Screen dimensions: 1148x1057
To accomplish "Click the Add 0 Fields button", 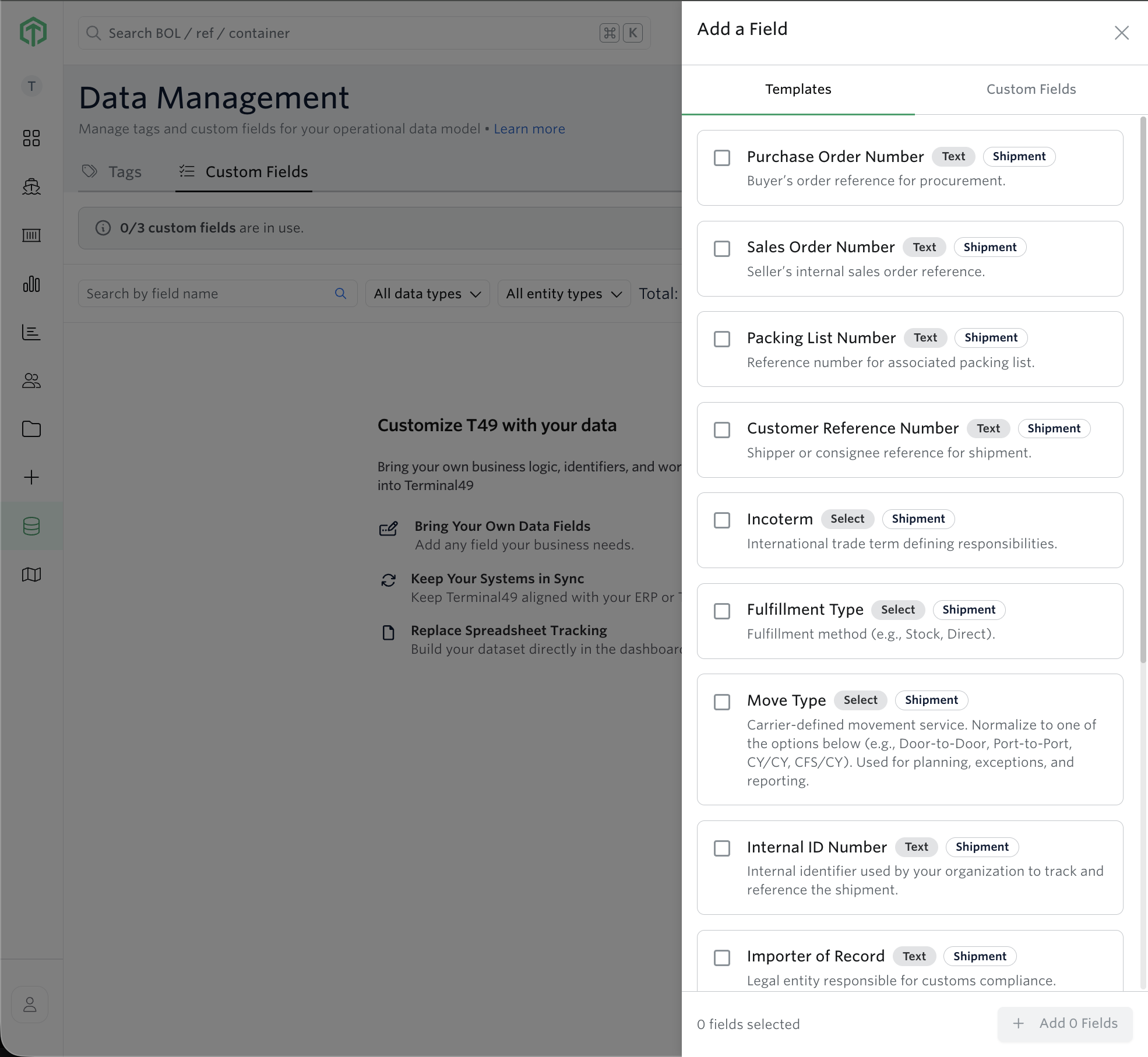I will click(x=1065, y=1024).
